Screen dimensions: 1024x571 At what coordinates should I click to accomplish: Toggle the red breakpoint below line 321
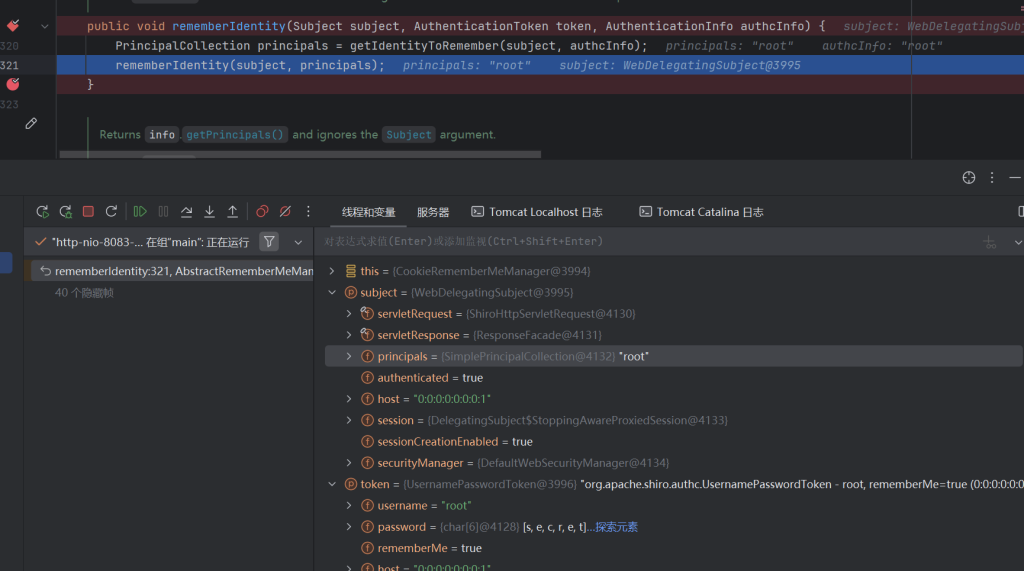click(13, 85)
